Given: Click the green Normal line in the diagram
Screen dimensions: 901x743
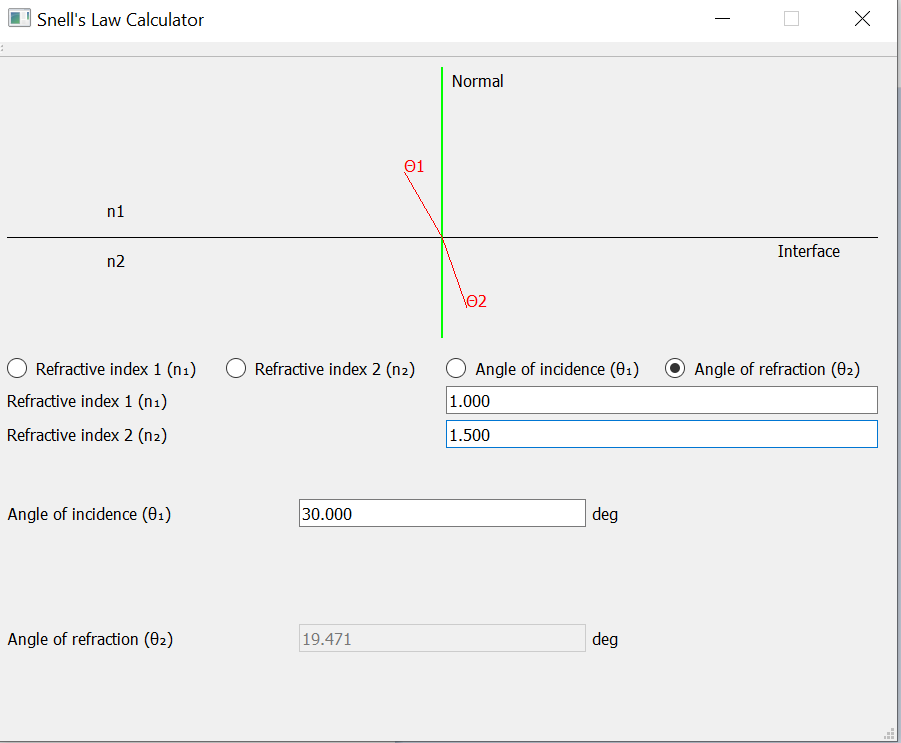Looking at the screenshot, I should pyautogui.click(x=441, y=130).
